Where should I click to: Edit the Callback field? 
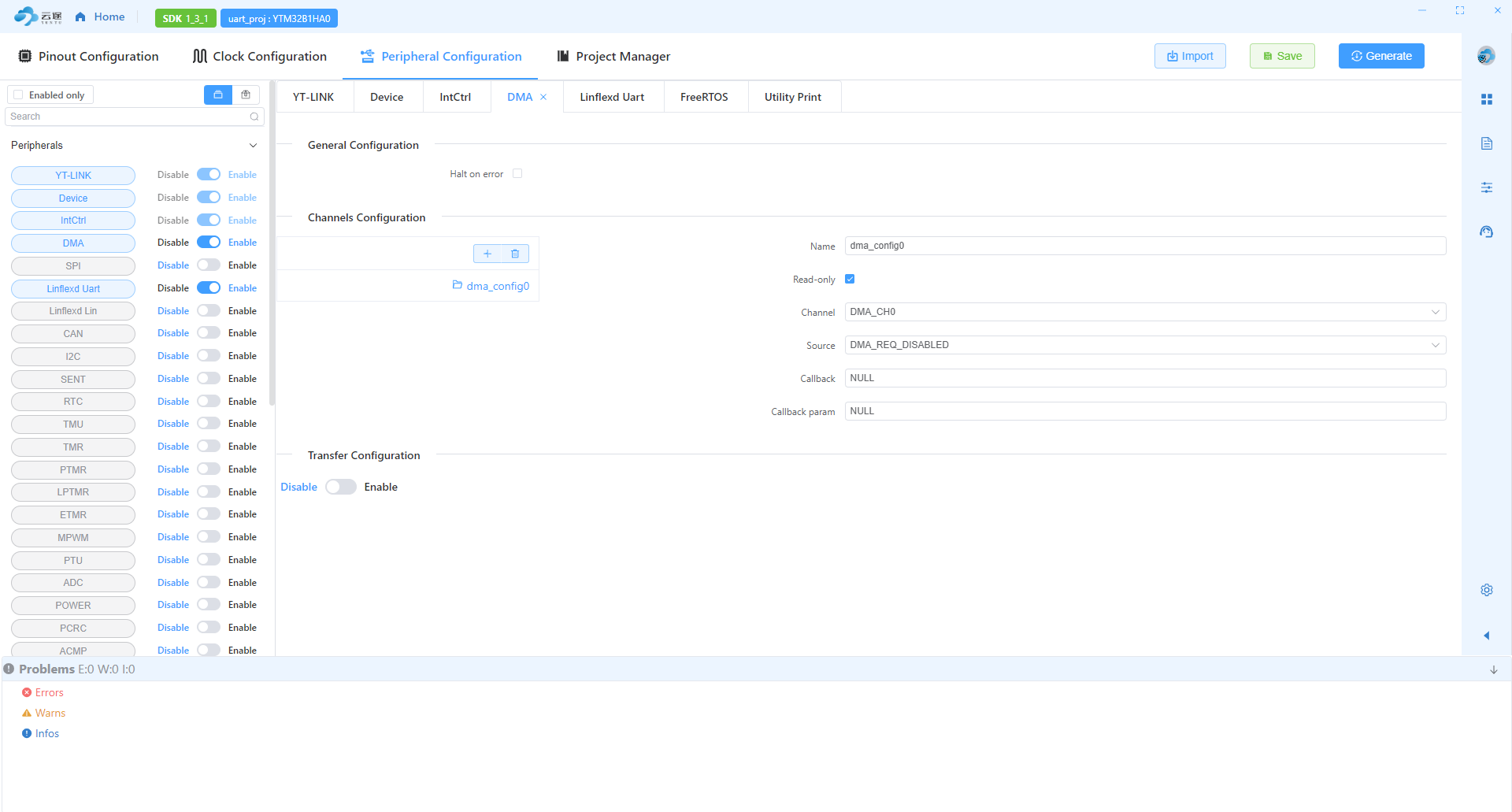click(1145, 378)
